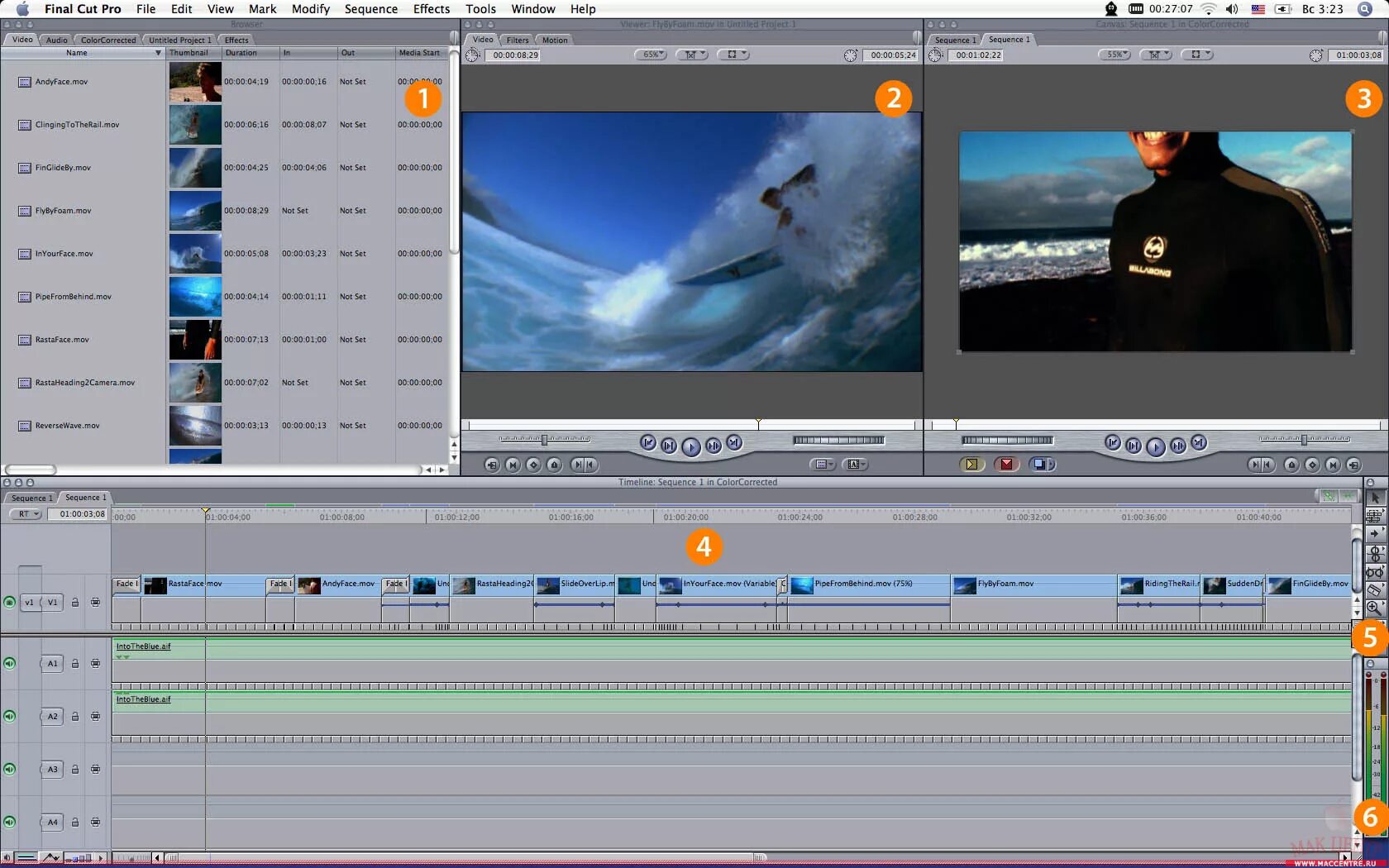Click the yellow Insert edit button in Canvas
Viewport: 1389px width, 868px height.
tap(971, 465)
